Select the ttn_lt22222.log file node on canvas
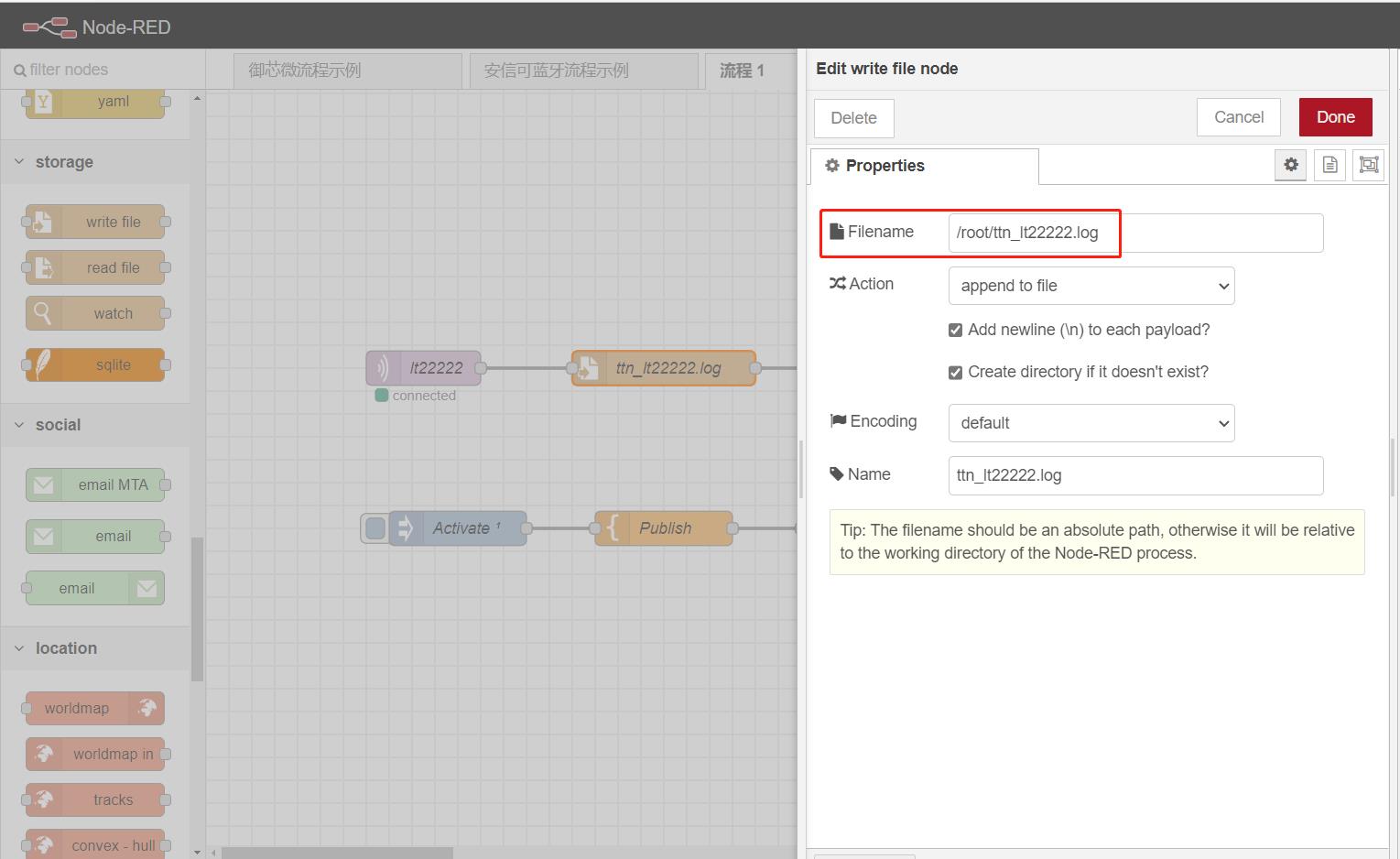 (x=664, y=368)
